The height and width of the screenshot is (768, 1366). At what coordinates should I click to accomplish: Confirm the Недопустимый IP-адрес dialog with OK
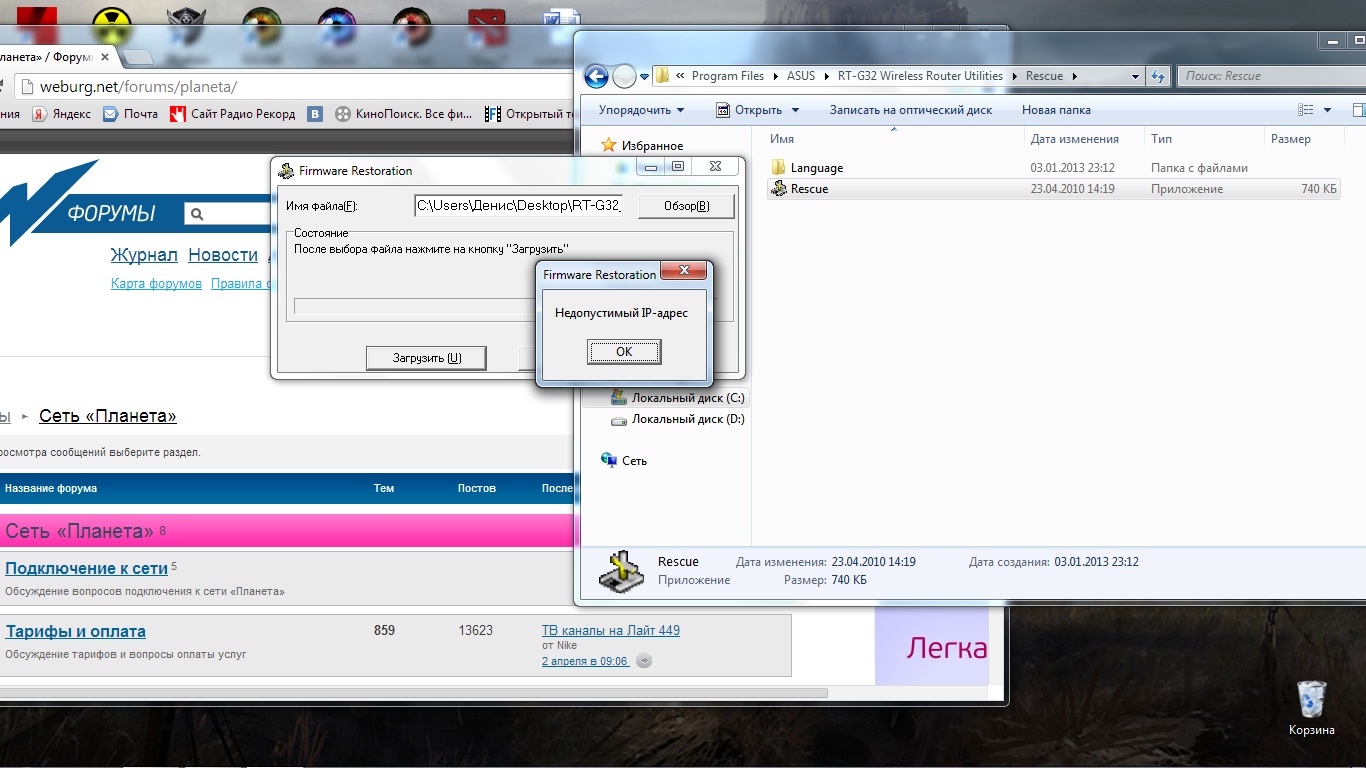tap(624, 352)
